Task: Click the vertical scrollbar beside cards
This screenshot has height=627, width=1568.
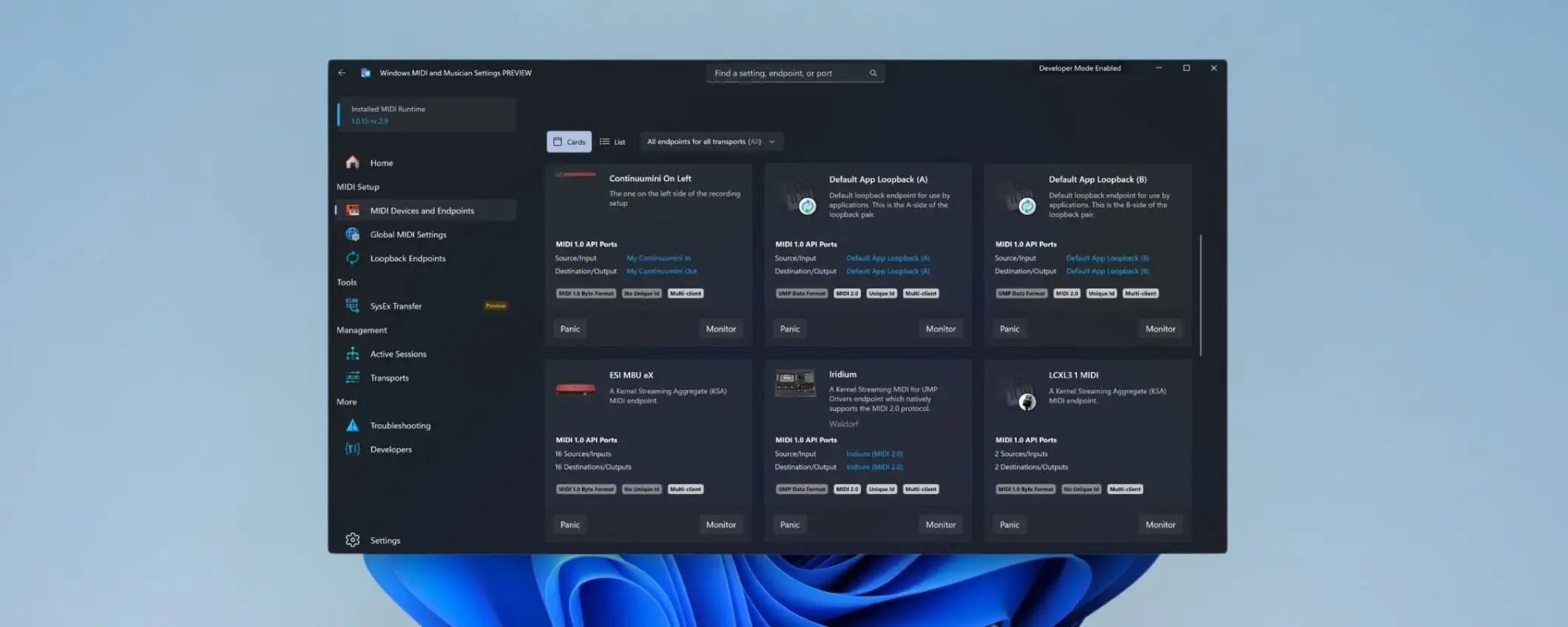Action: point(1200,296)
